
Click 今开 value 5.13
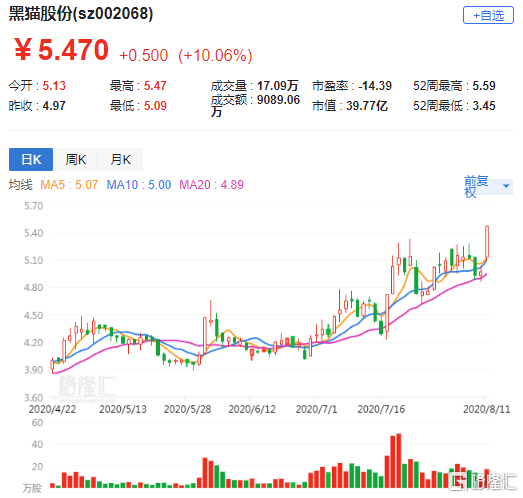pyautogui.click(x=54, y=86)
